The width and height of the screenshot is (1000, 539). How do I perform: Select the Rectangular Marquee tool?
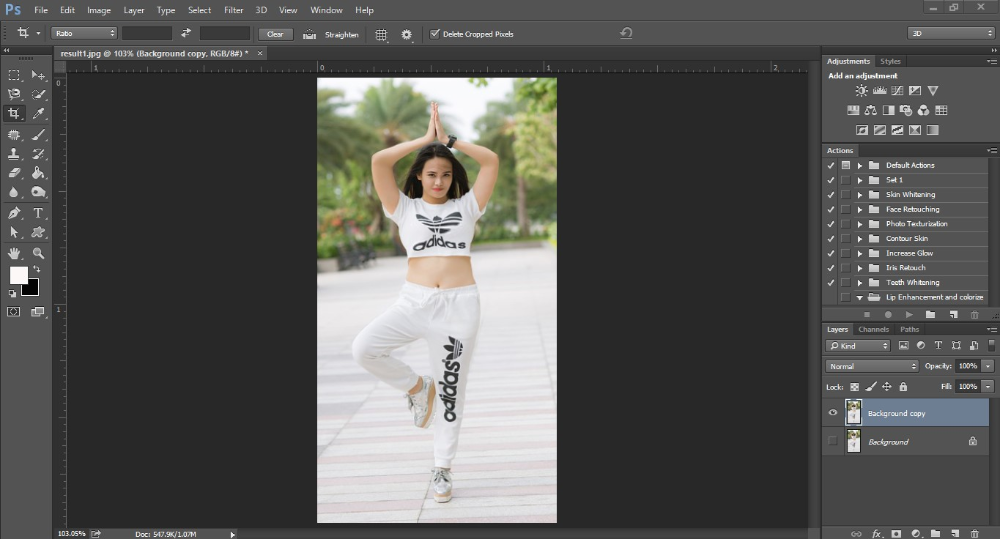pyautogui.click(x=13, y=75)
